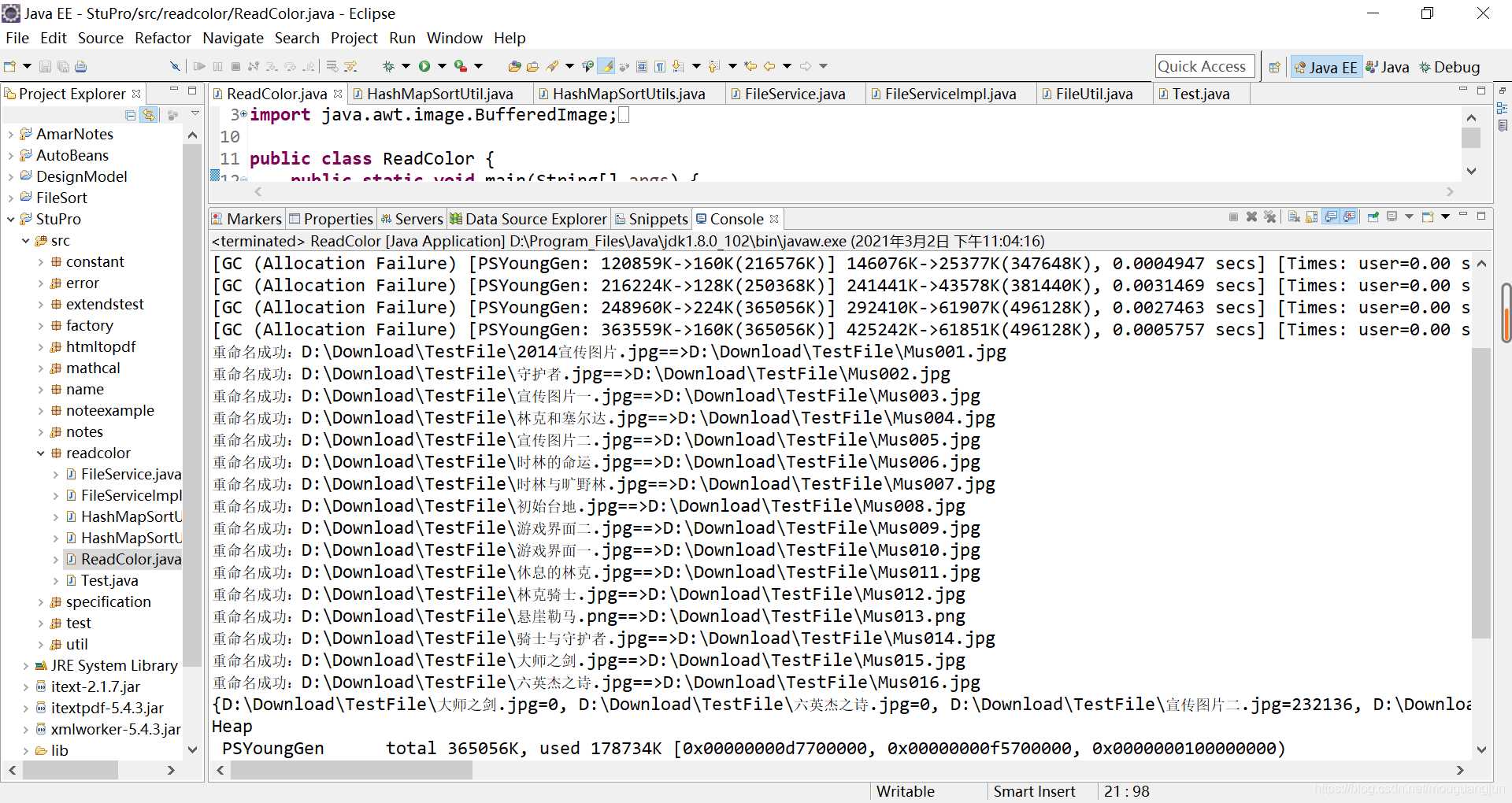
Task: Click the Pin Console icon
Action: (1373, 216)
